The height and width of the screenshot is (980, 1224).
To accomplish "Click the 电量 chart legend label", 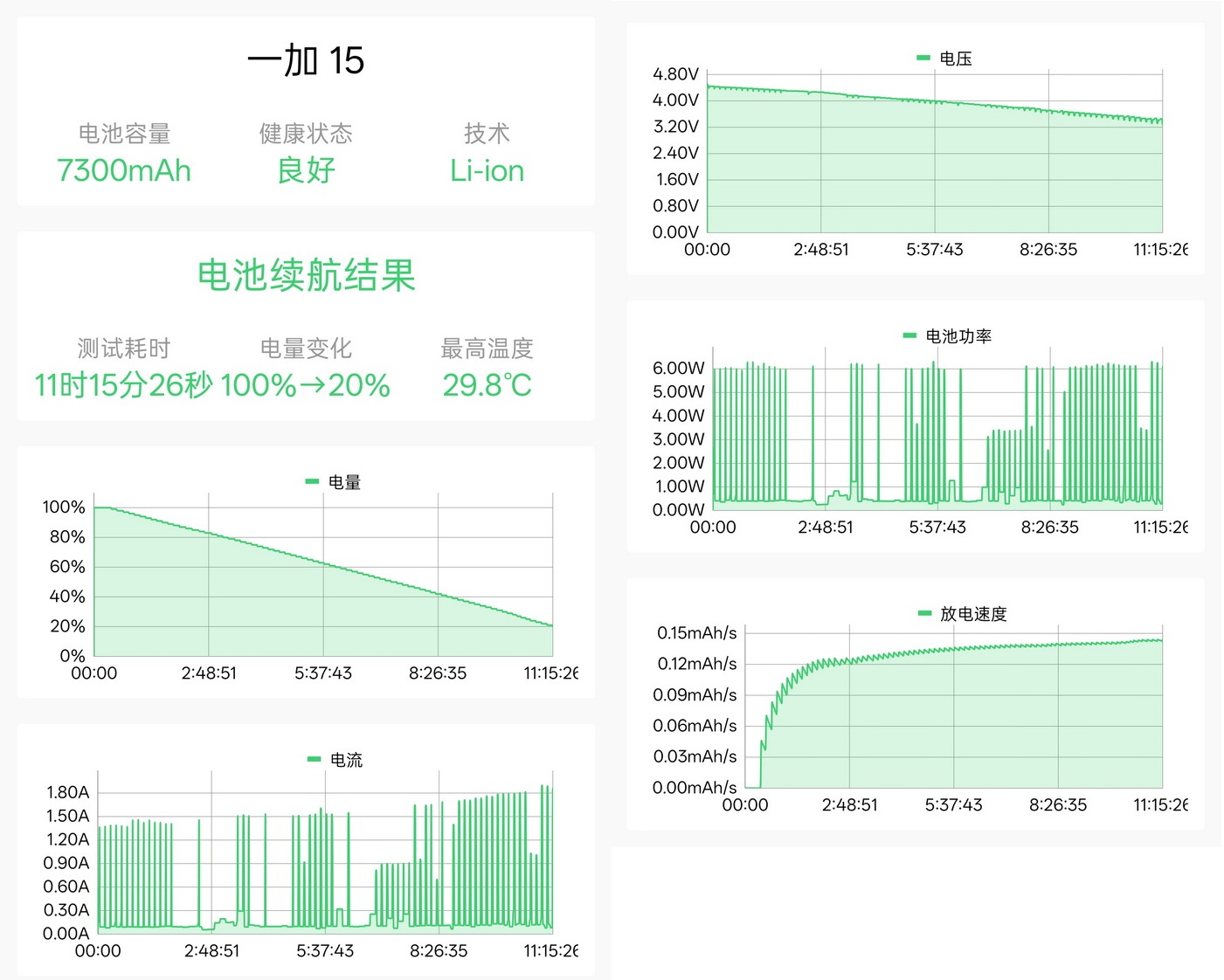I will pyautogui.click(x=344, y=482).
